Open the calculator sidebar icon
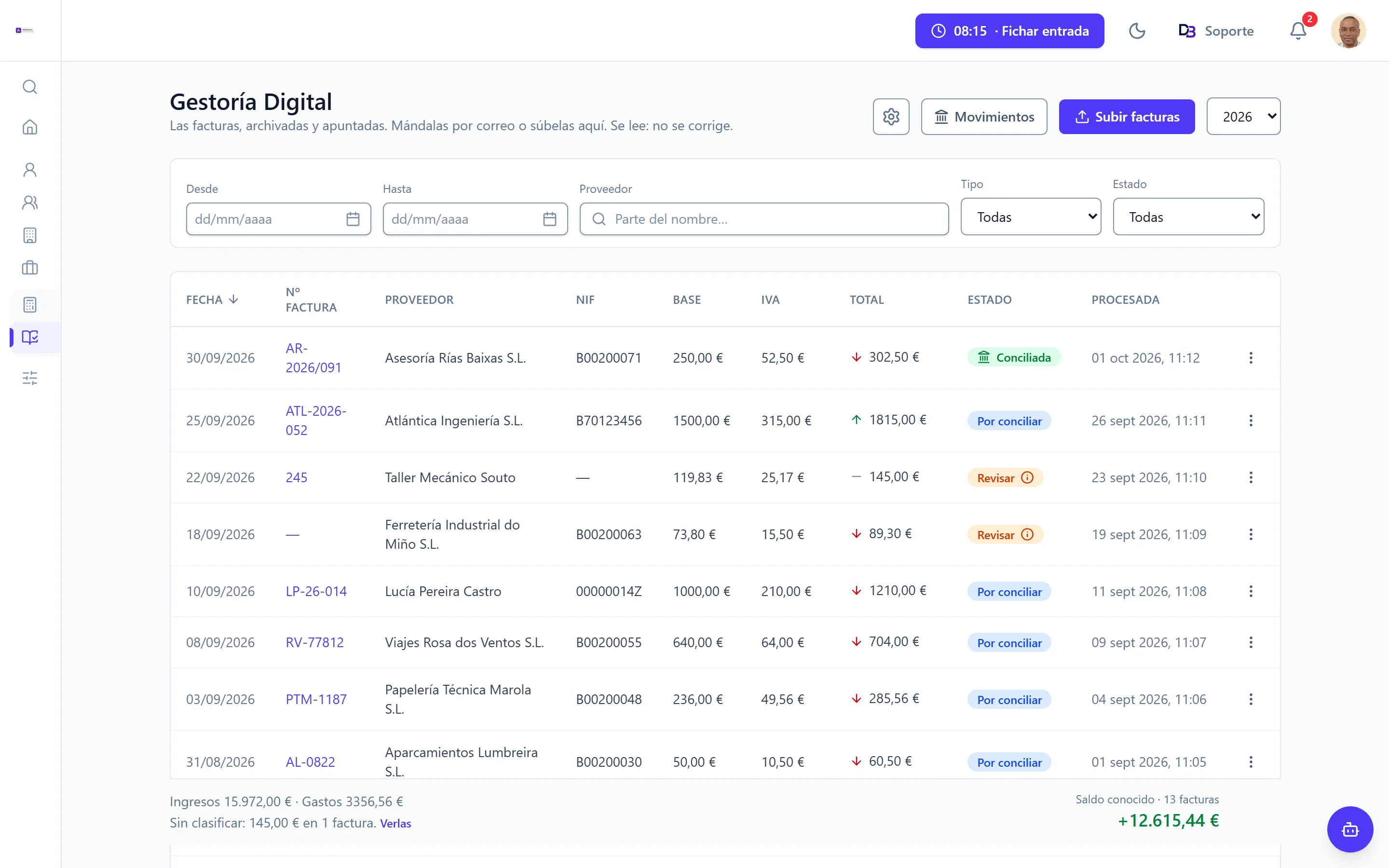 [30, 304]
